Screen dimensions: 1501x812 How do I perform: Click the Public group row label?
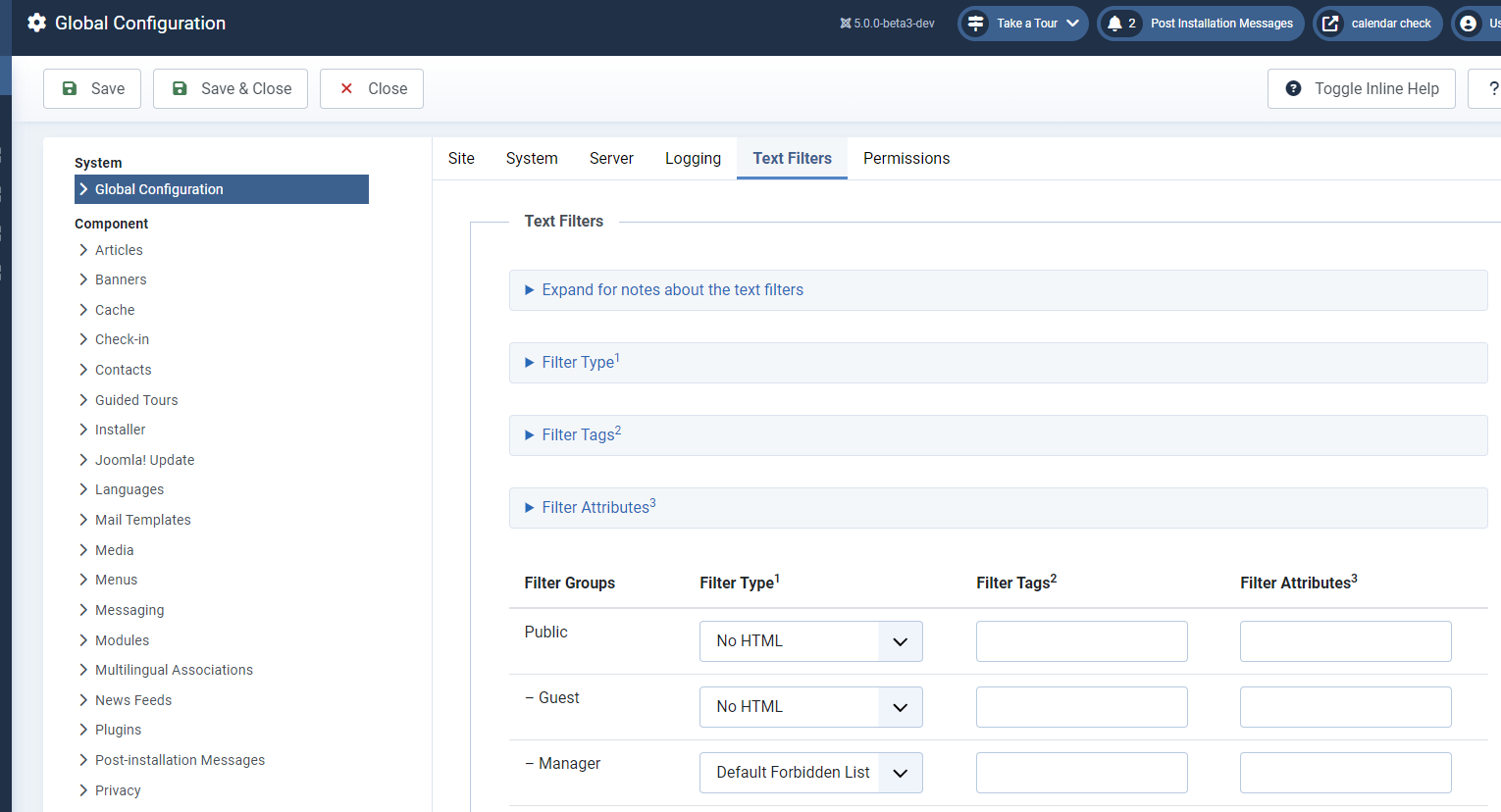point(546,633)
